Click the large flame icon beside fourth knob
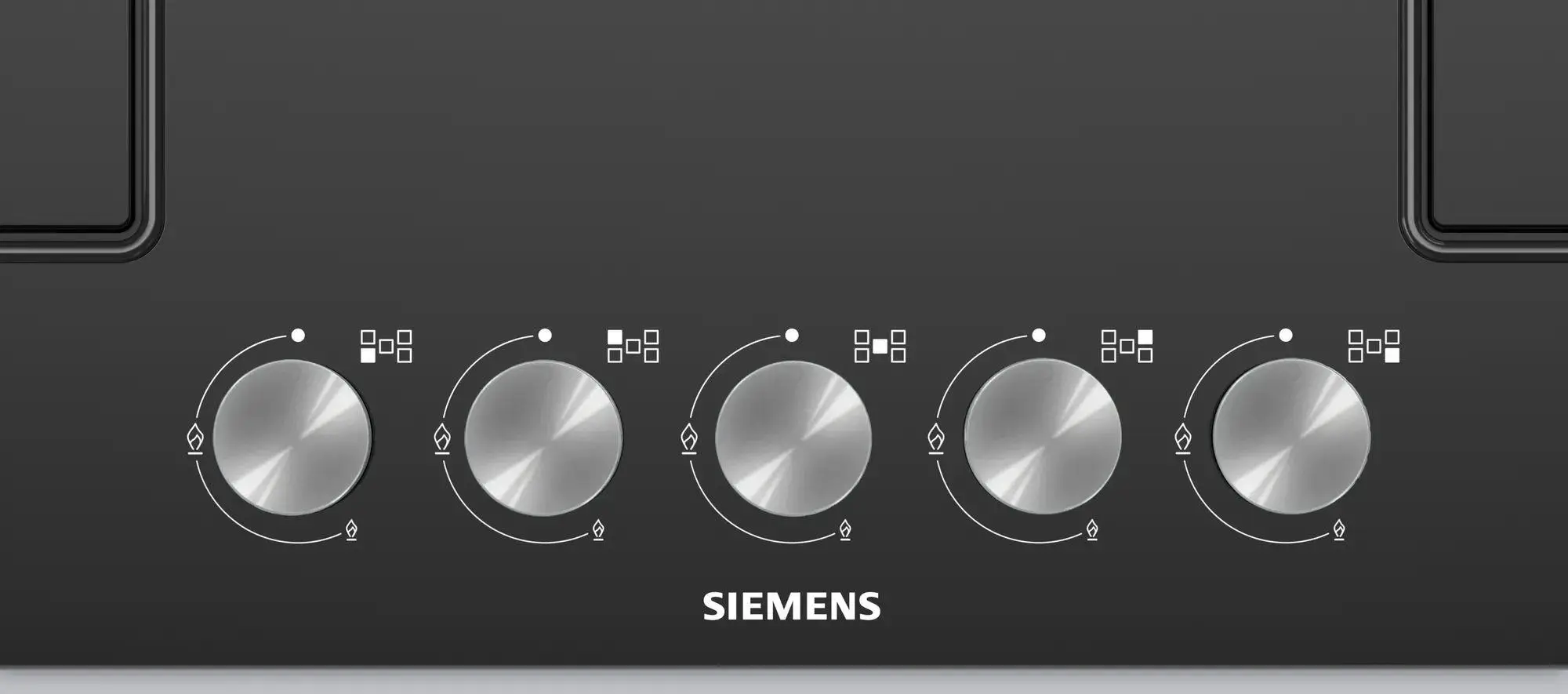The height and width of the screenshot is (694, 1568). pos(936,438)
